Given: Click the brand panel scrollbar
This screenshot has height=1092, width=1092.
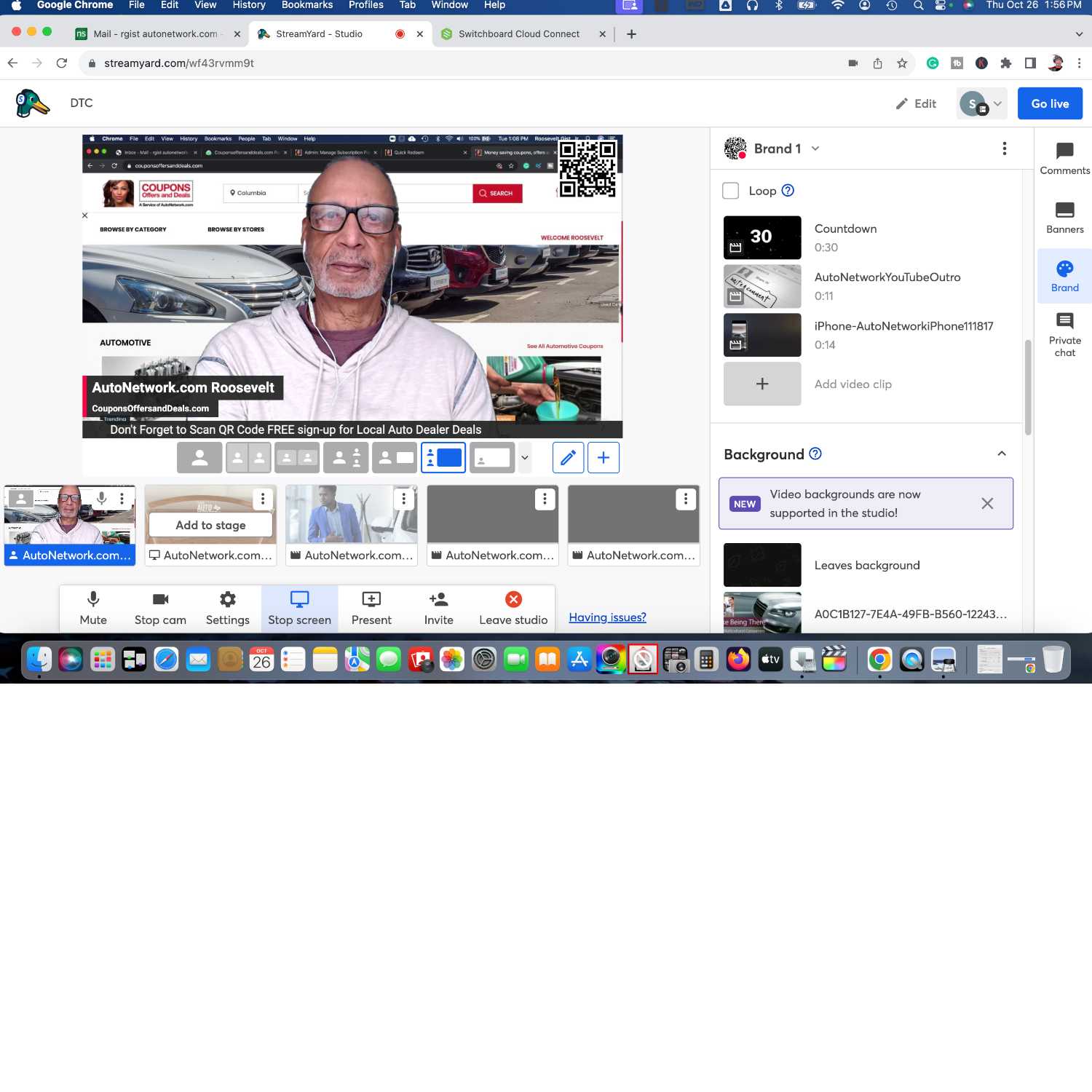Looking at the screenshot, I should click(x=1028, y=387).
